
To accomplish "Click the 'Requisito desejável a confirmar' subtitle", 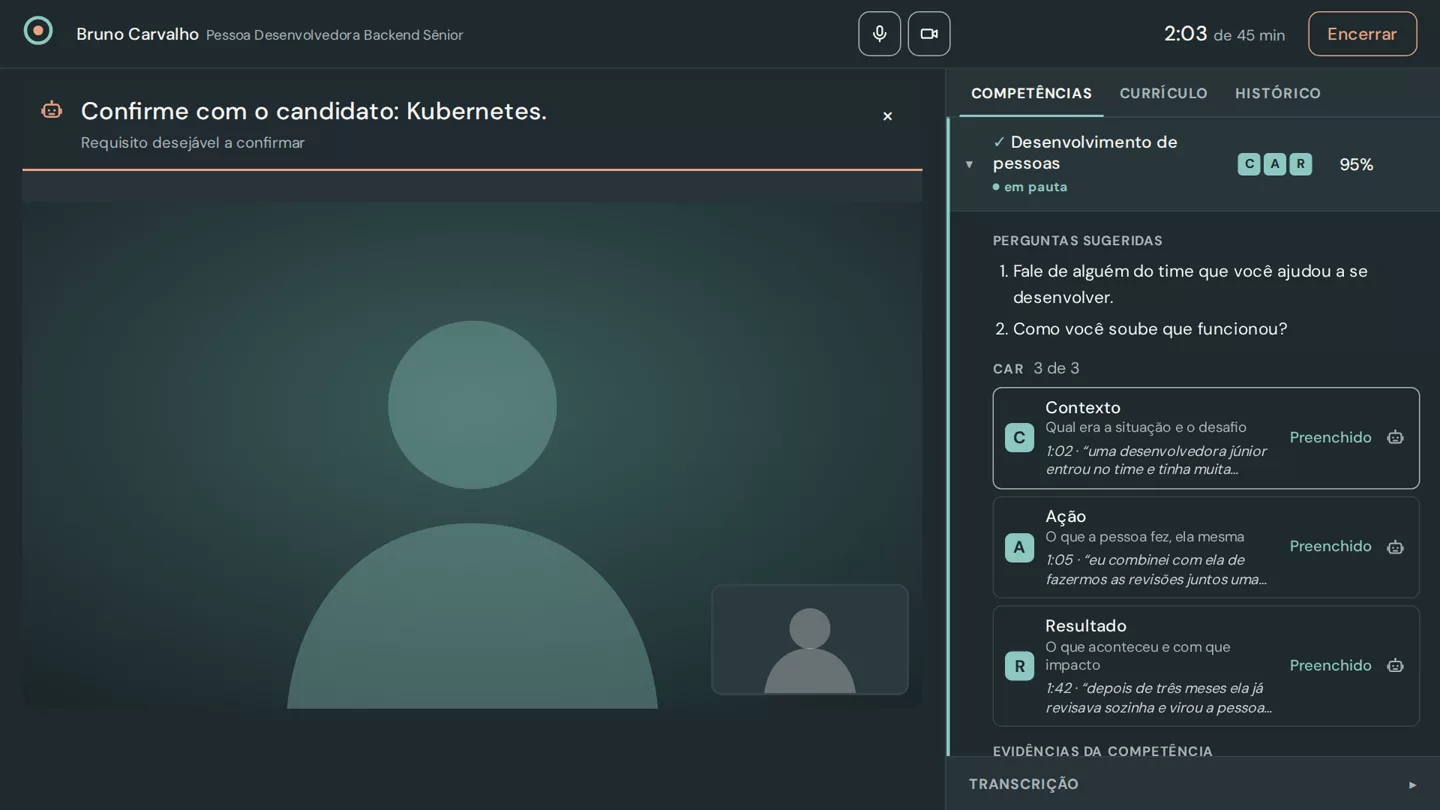I will pyautogui.click(x=193, y=143).
